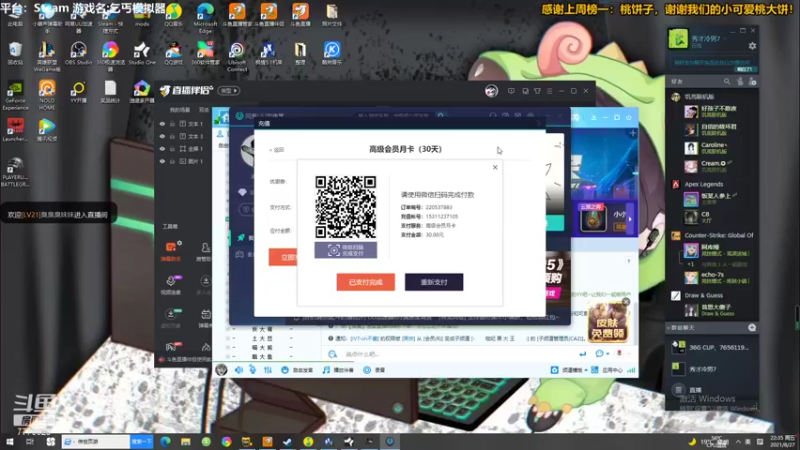Toggle visibility of the 全屏 1 source
Viewport: 800px width, 450px height.
pos(162,148)
